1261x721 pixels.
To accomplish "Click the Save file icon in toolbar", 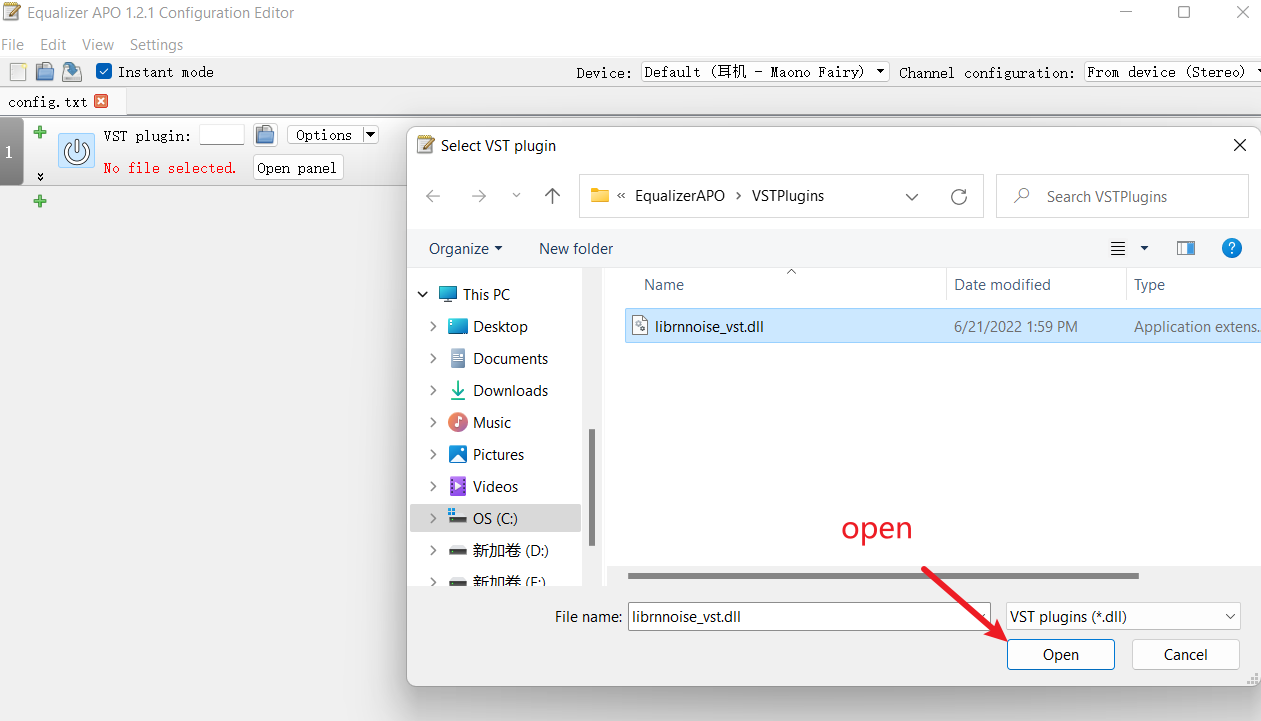I will [x=72, y=72].
